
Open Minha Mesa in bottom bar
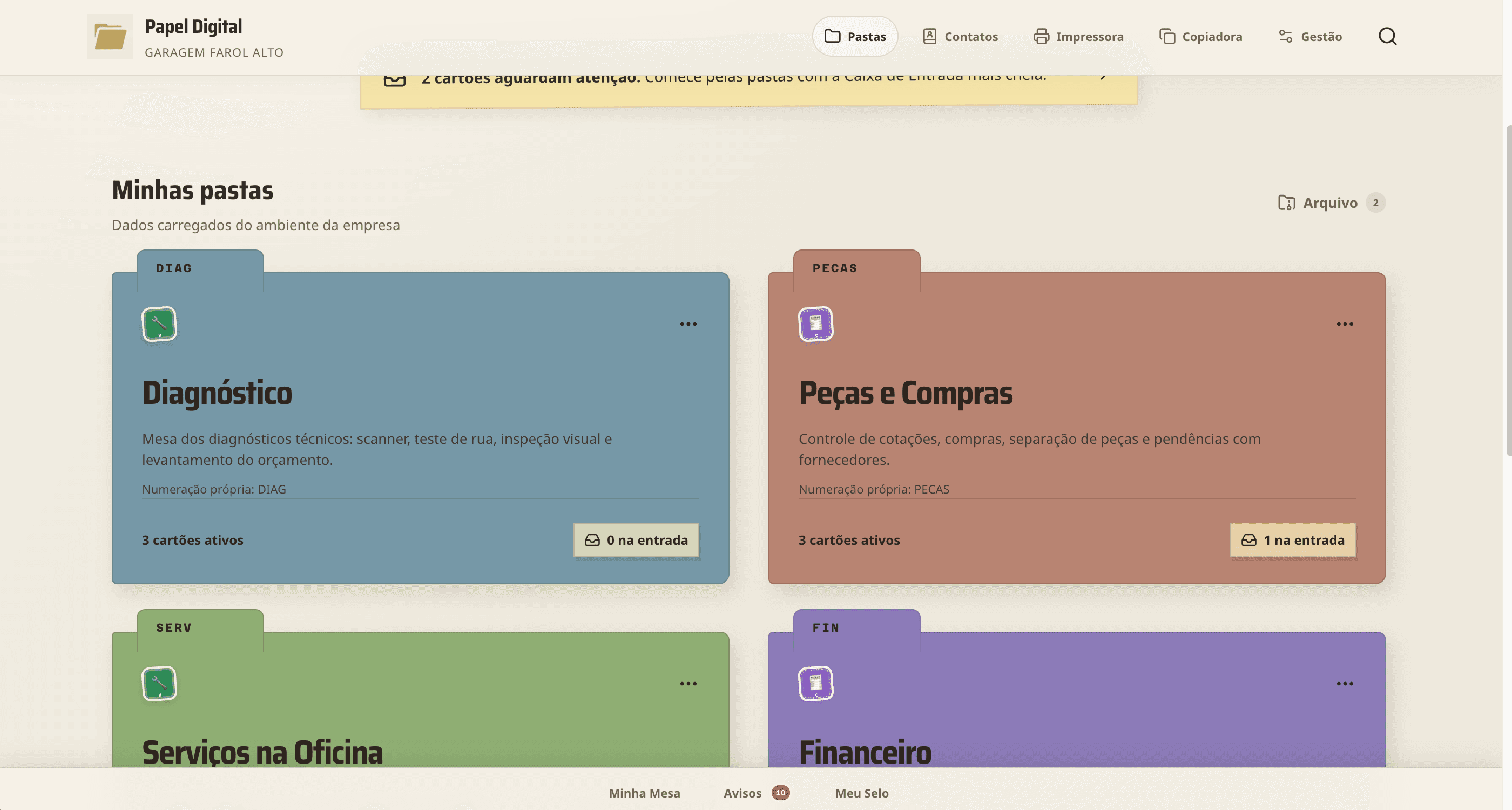[x=644, y=793]
